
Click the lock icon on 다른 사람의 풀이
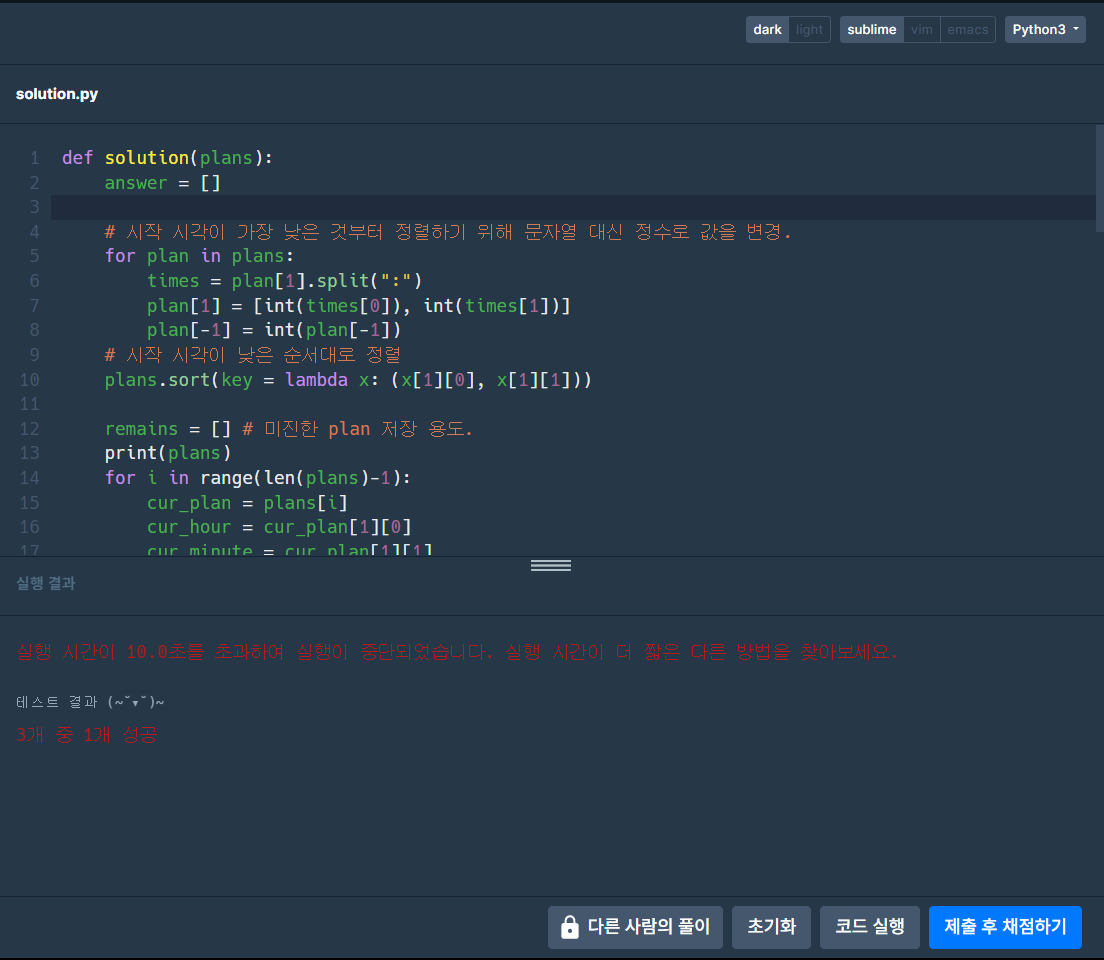coord(570,927)
